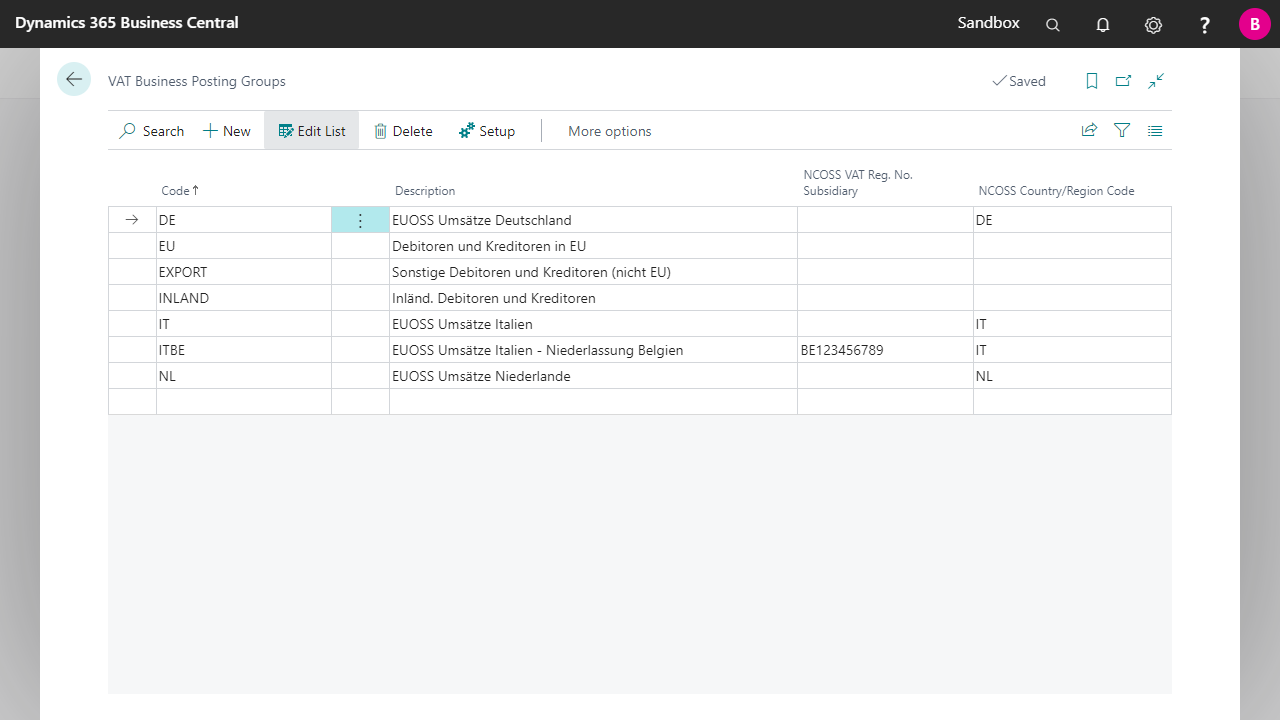This screenshot has width=1280, height=720.
Task: Show More options
Action: [x=610, y=131]
